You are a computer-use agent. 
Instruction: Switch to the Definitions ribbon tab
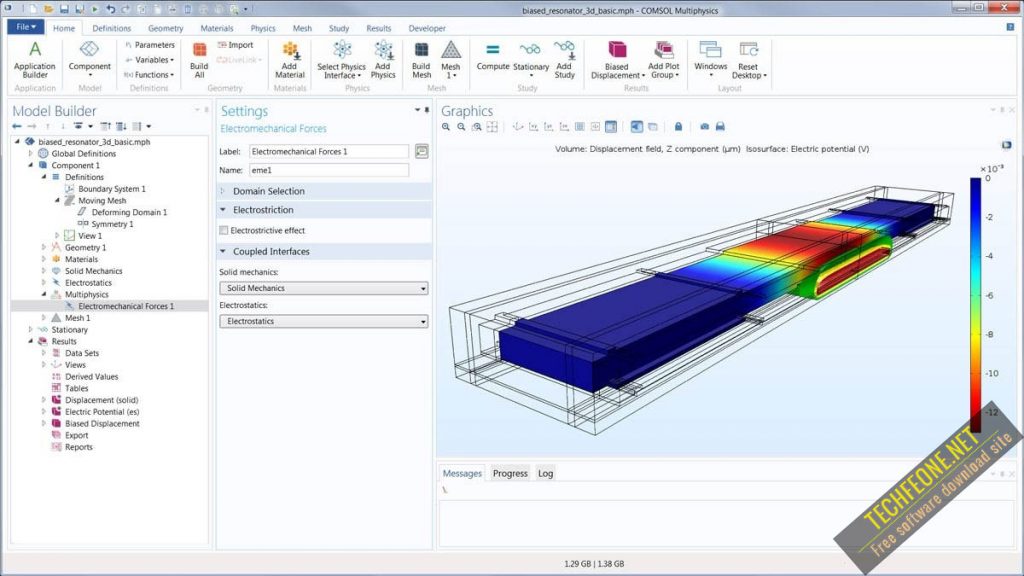click(112, 28)
